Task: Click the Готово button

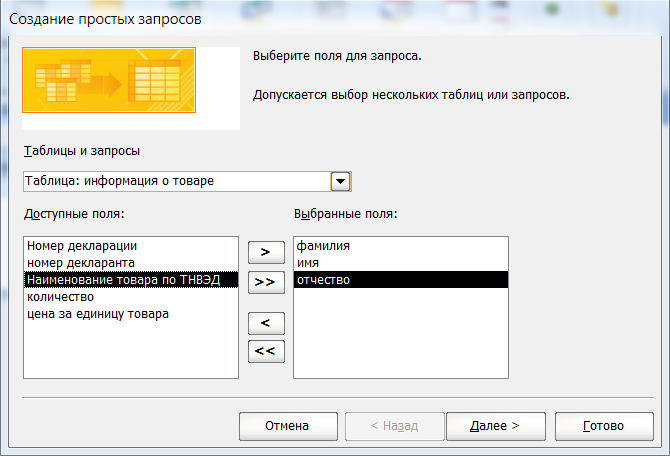Action: 604,426
